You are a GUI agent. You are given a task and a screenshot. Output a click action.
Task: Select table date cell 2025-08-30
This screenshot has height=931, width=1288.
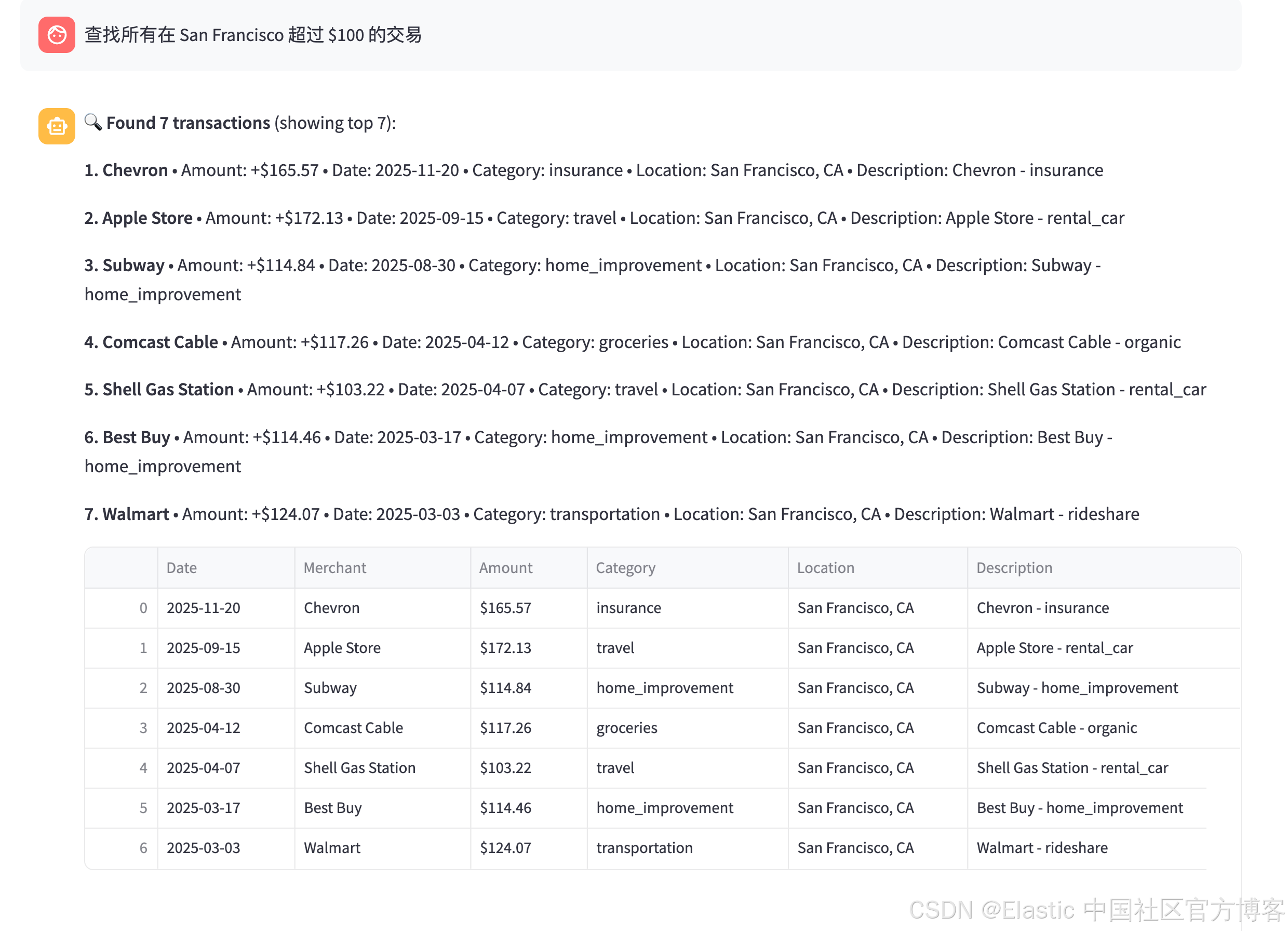point(226,688)
